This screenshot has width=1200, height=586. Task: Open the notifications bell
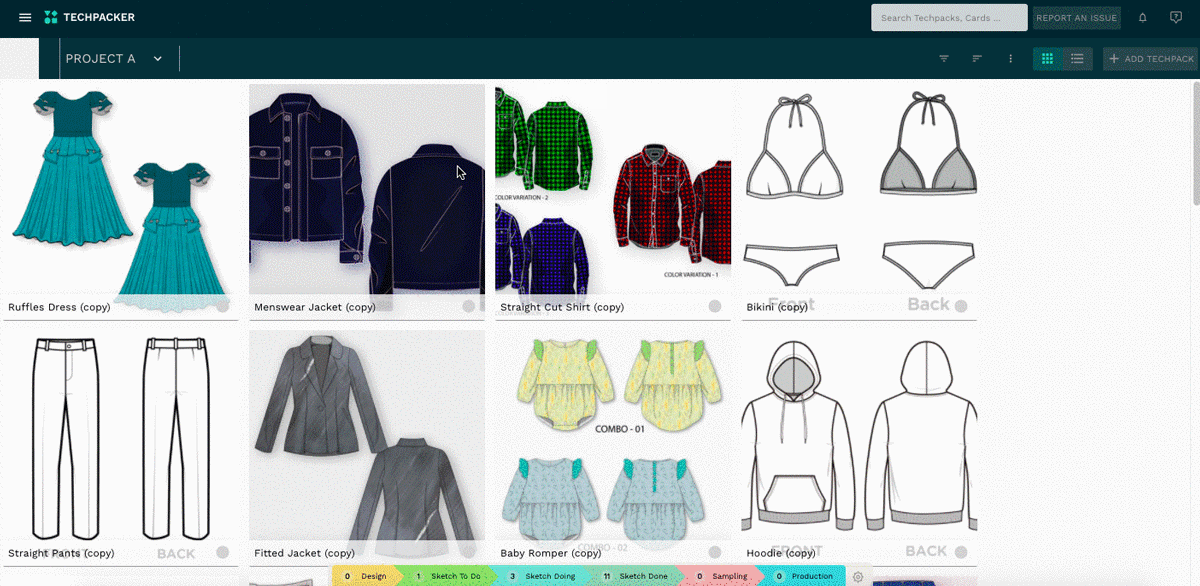point(1143,18)
